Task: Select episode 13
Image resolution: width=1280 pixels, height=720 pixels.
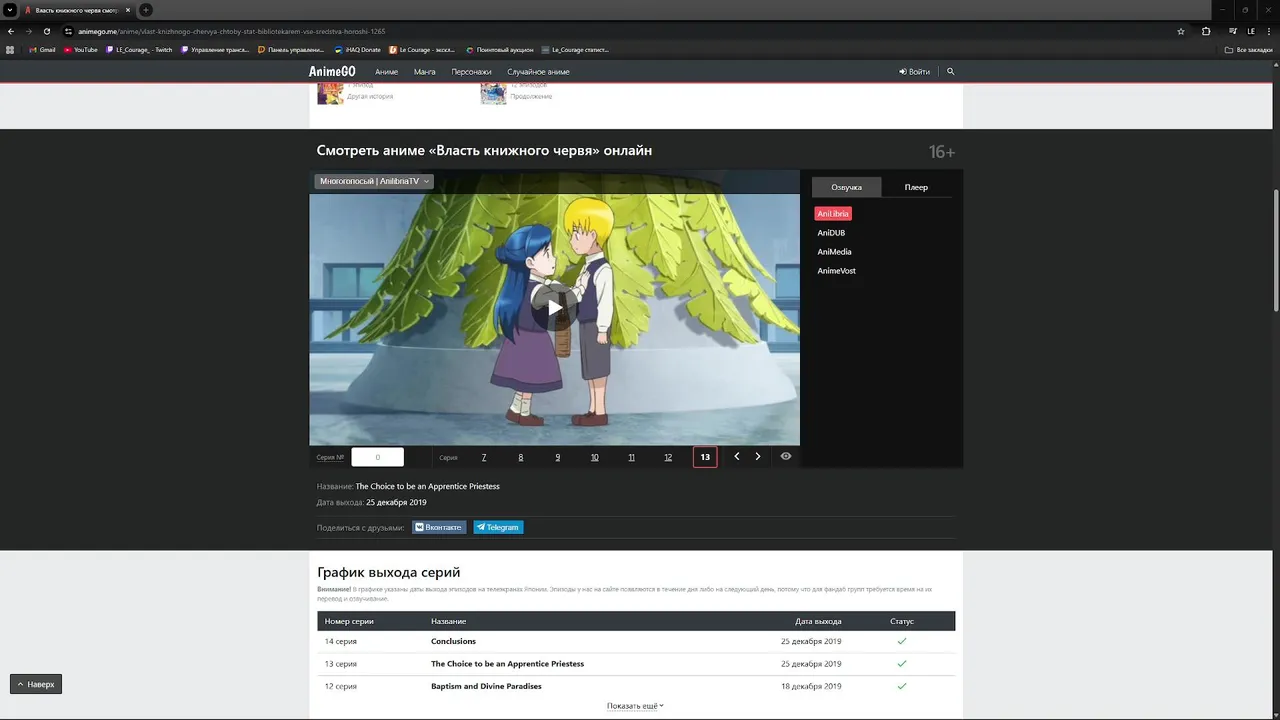Action: tap(705, 457)
